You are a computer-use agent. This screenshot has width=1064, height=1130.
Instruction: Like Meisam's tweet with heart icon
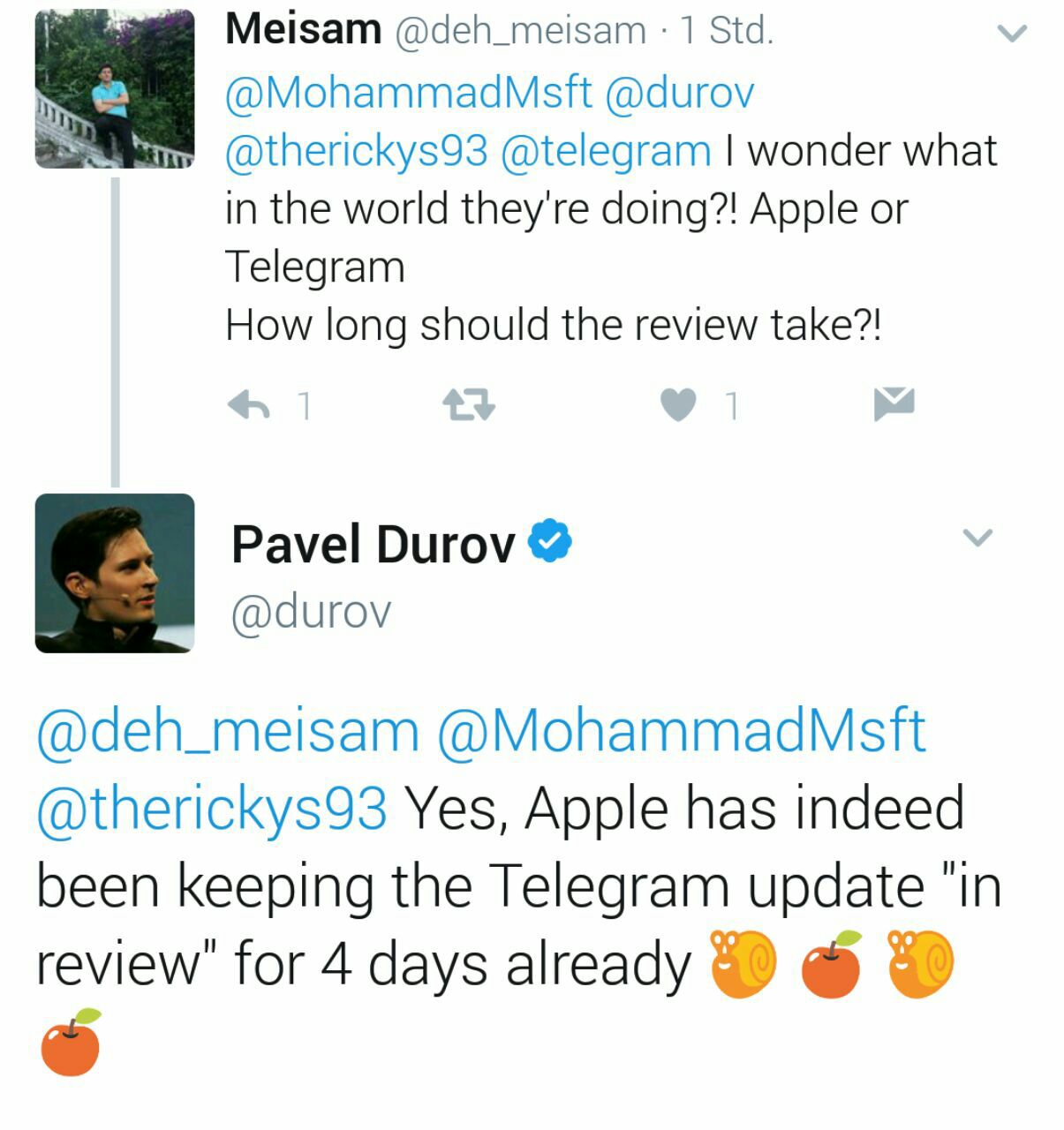tap(678, 405)
